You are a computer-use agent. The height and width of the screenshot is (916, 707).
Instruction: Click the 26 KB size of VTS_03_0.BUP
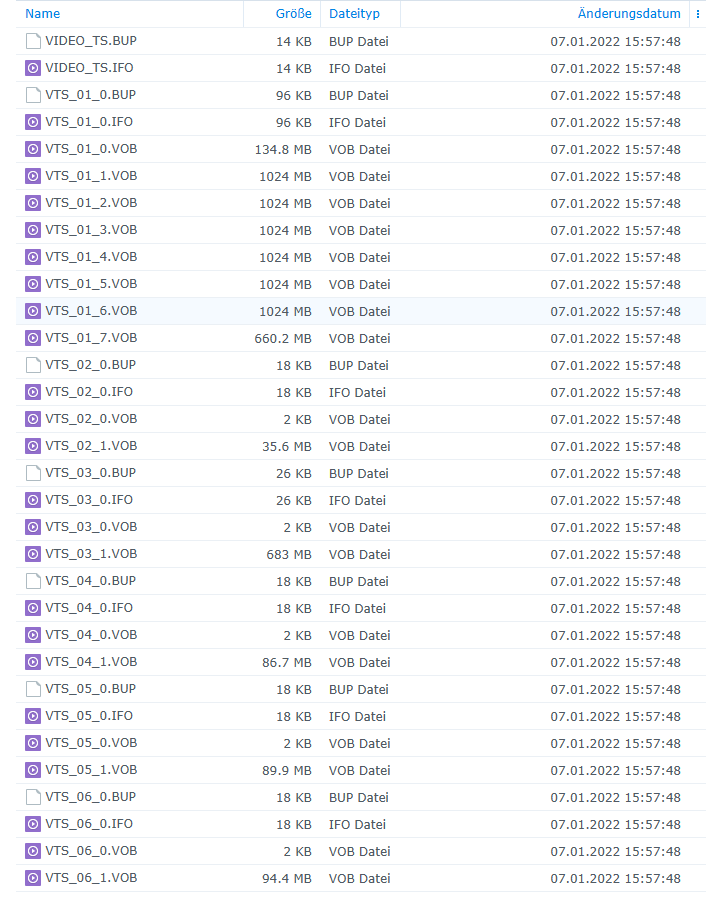click(294, 473)
